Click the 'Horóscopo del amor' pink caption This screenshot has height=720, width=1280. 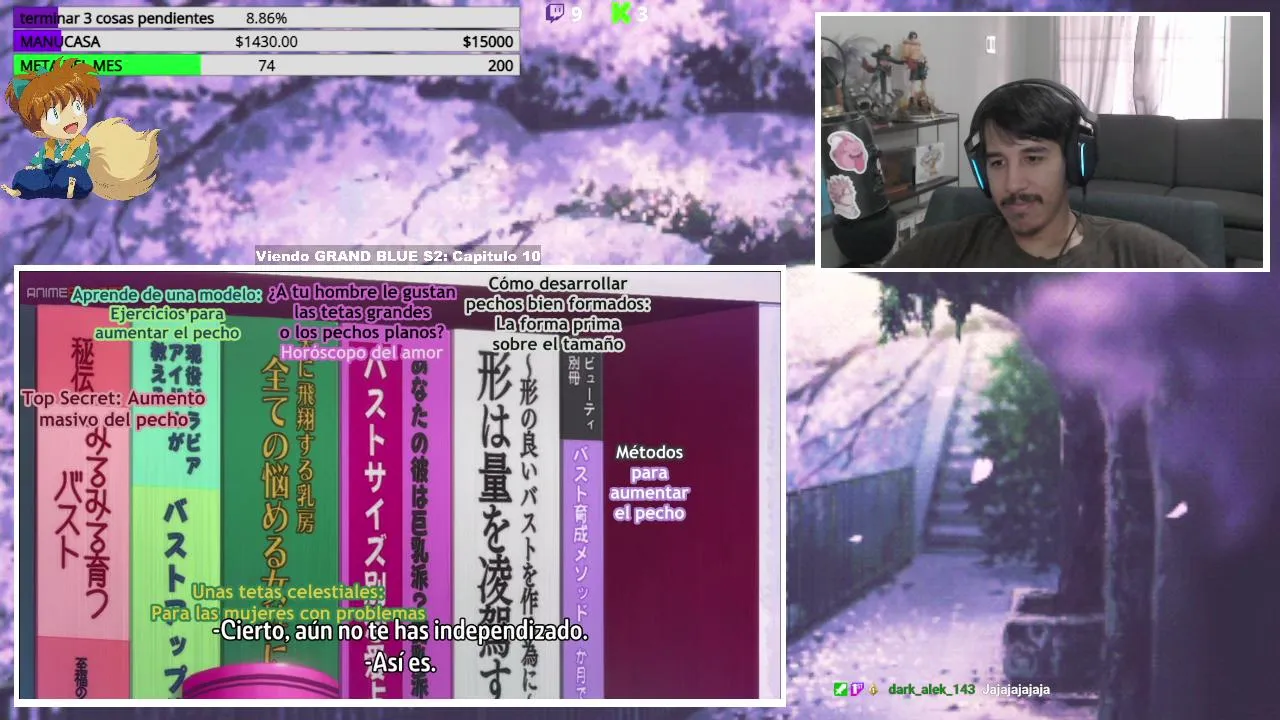(361, 352)
